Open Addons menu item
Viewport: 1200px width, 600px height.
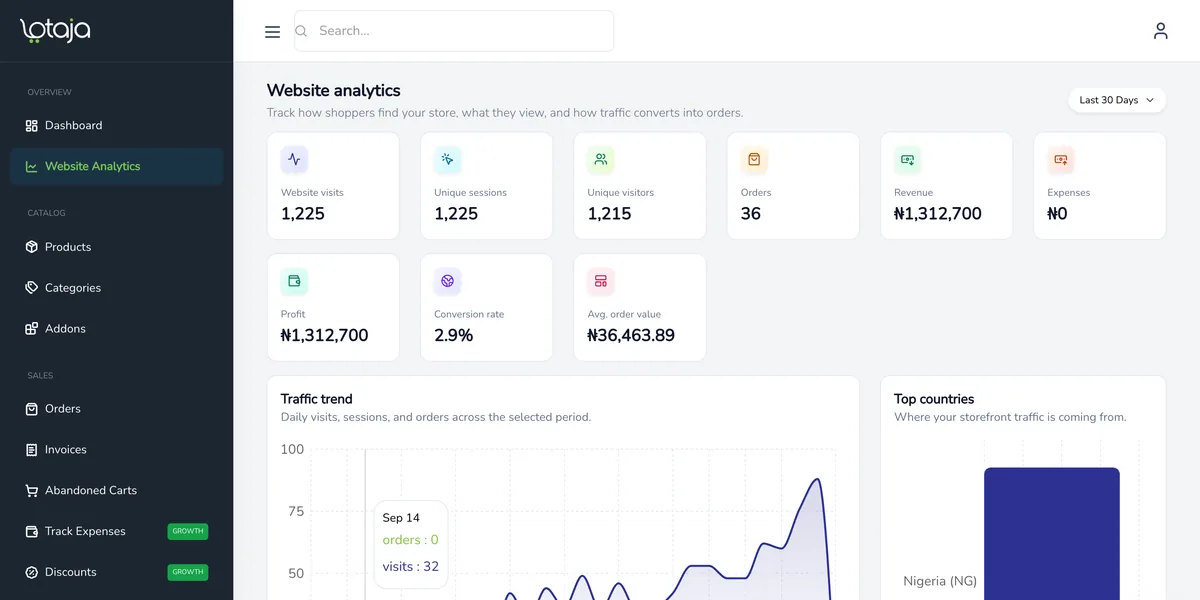tap(116, 329)
